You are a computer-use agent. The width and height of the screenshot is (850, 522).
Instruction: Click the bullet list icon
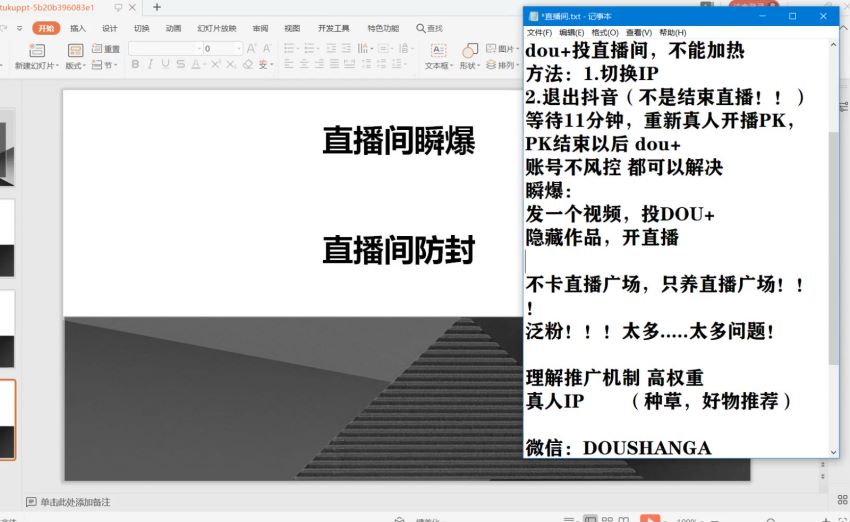(289, 48)
